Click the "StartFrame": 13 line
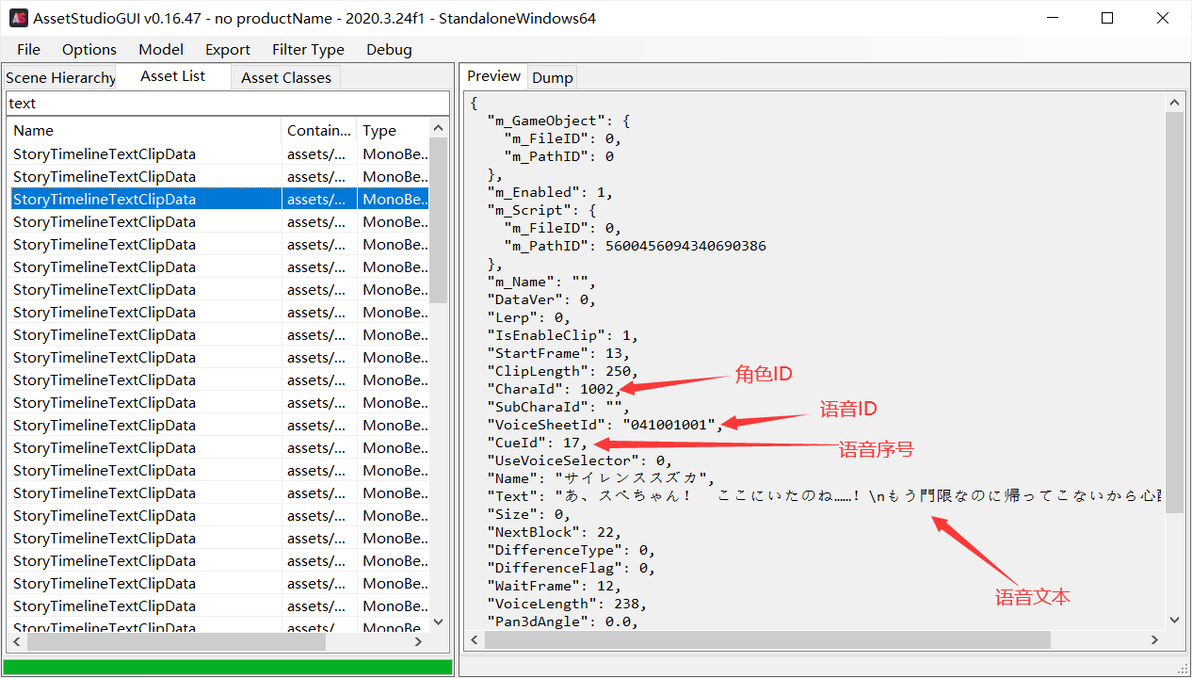Screen dimensions: 1192x678 pos(558,353)
